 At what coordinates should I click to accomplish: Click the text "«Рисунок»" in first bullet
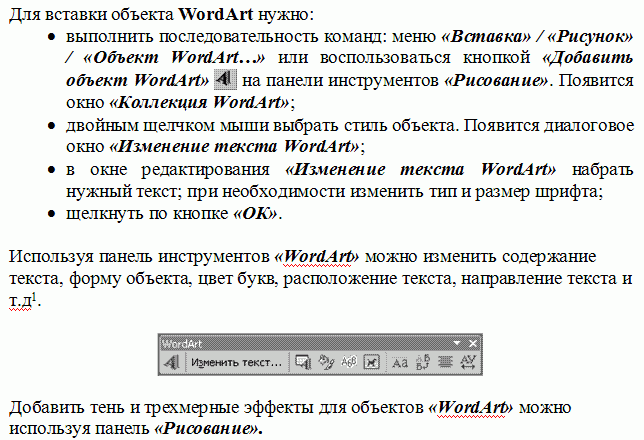click(x=591, y=37)
